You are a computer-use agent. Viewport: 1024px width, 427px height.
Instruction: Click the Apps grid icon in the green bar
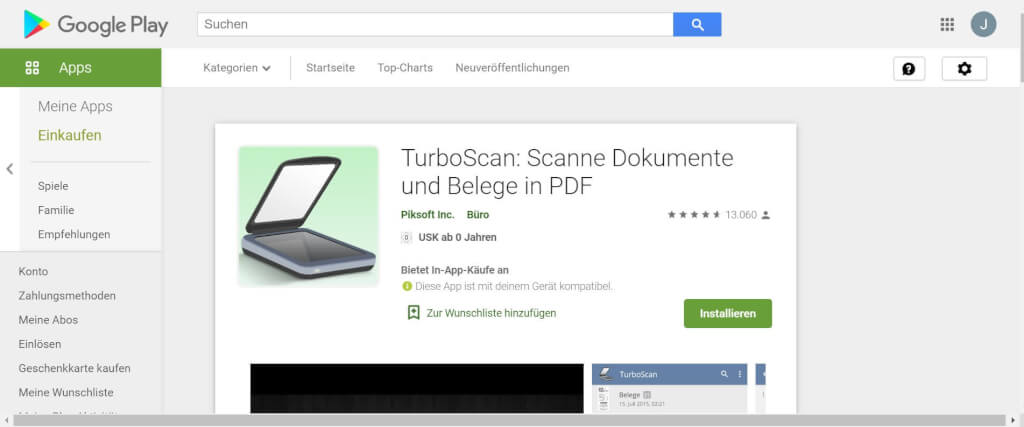(32, 67)
